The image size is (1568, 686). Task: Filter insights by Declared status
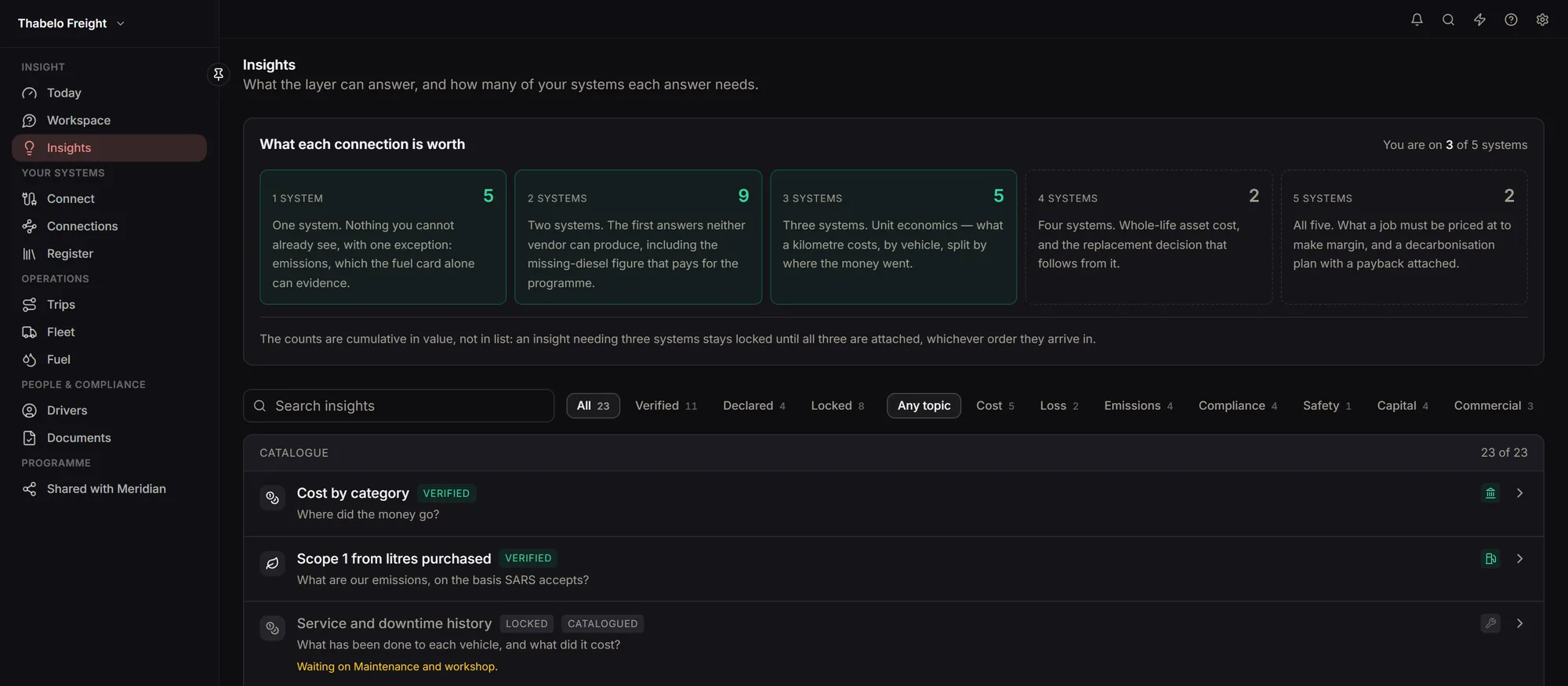coord(753,406)
